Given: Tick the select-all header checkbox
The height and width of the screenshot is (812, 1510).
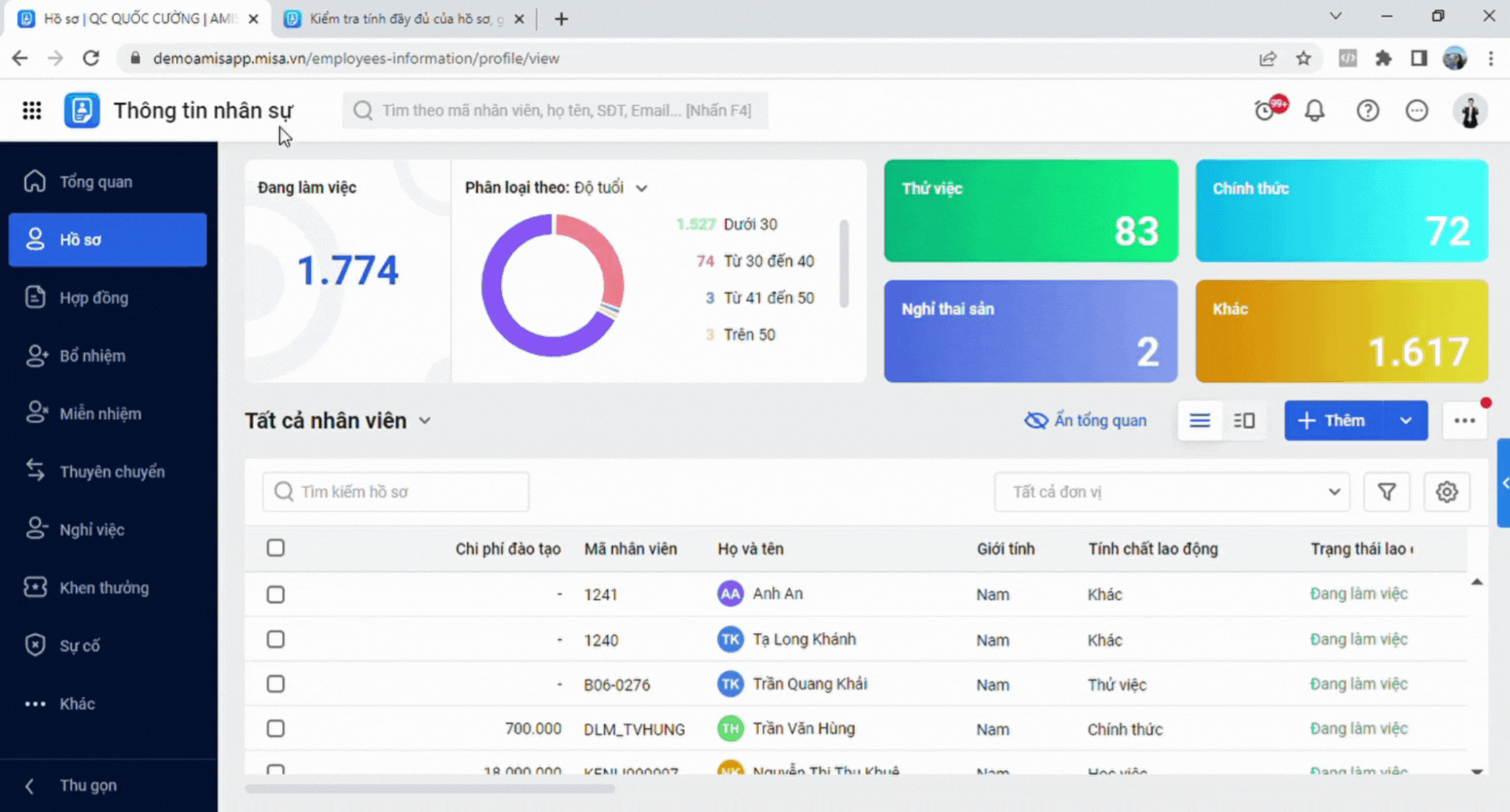Looking at the screenshot, I should tap(275, 548).
